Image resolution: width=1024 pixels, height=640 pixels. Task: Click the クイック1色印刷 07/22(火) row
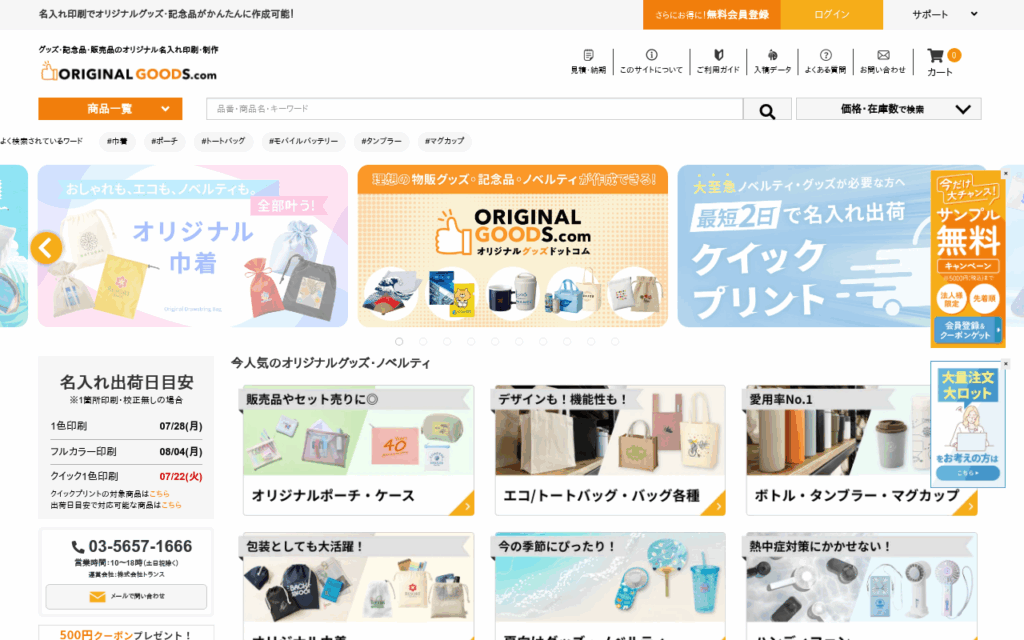tap(126, 476)
